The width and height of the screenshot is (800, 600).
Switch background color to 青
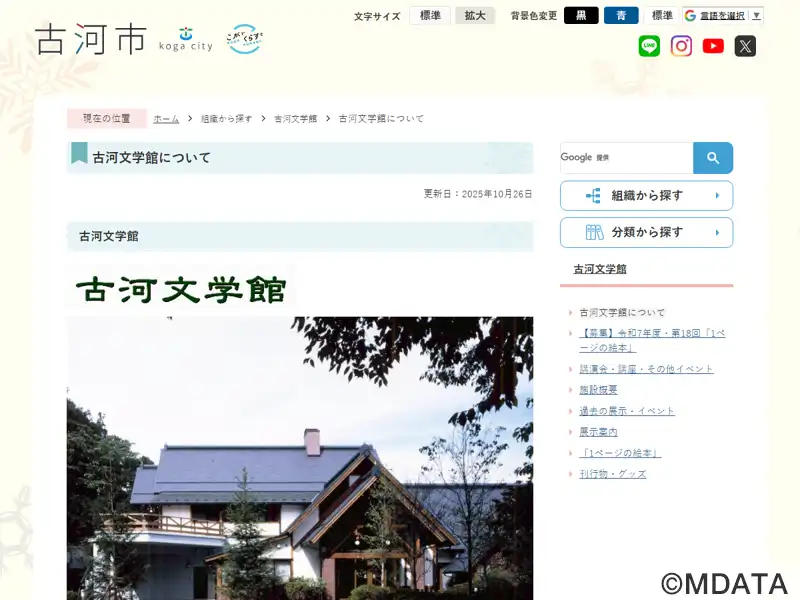click(x=621, y=16)
